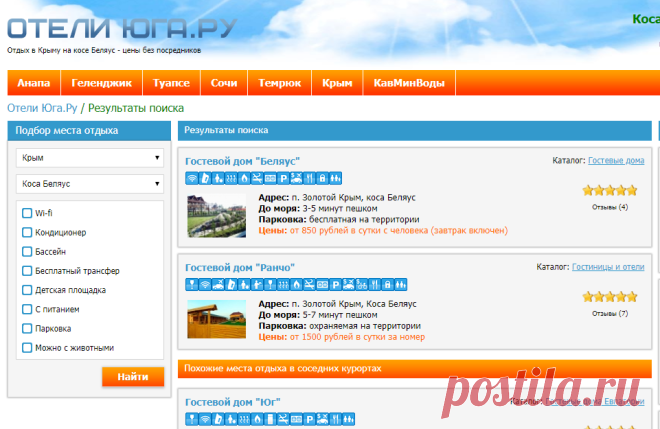
Task: Click star rating of "Ранчо" guest house
Action: coord(610,297)
